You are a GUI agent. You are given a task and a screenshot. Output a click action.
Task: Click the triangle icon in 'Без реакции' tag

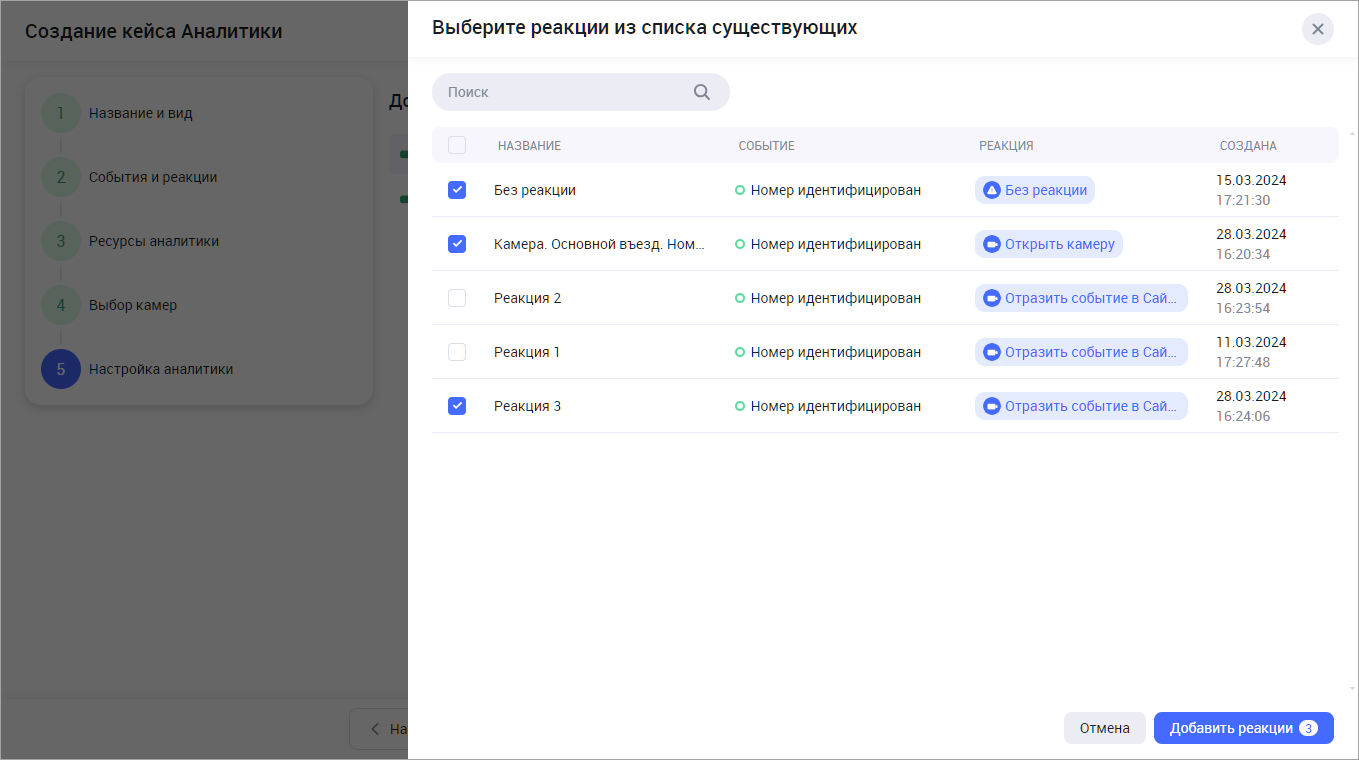coord(991,190)
